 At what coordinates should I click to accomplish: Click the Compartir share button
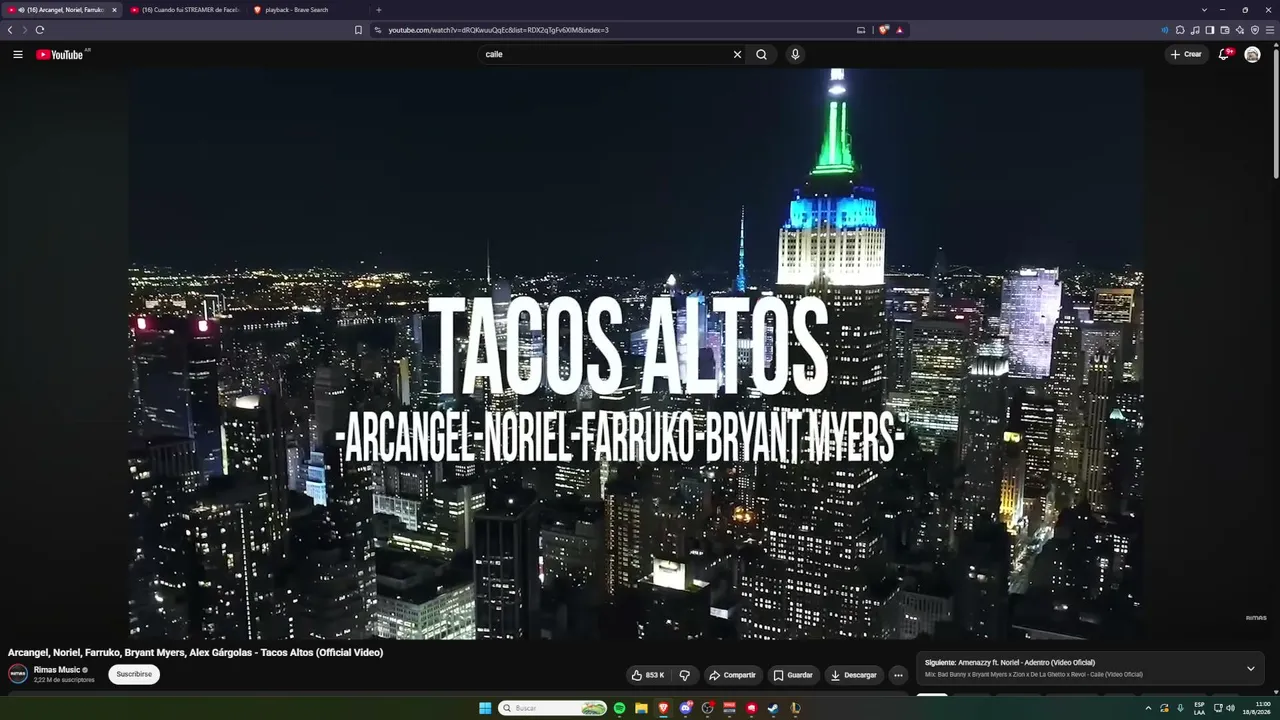pyautogui.click(x=733, y=675)
